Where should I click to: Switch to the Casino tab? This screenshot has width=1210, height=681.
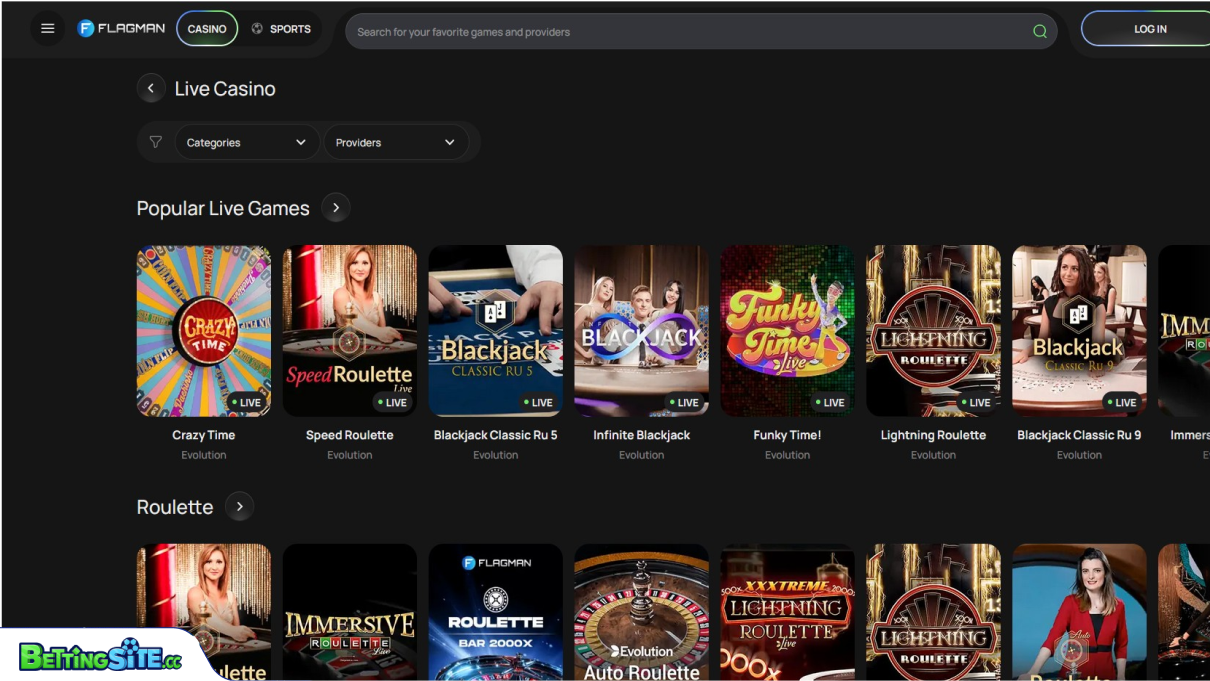pyautogui.click(x=207, y=29)
